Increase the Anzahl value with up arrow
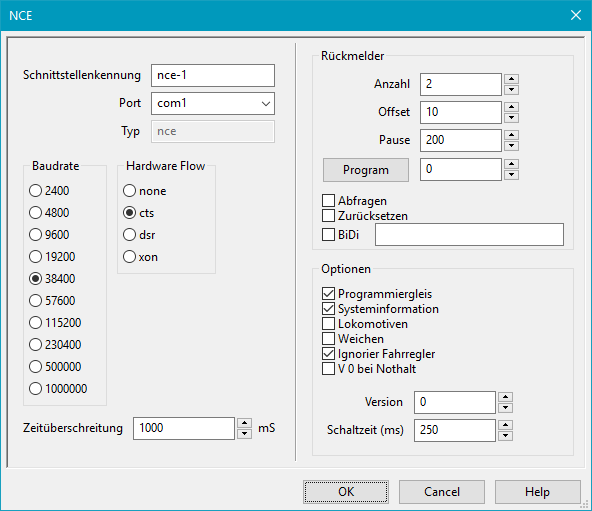Screen dimensions: 592x511 (x=511, y=79)
